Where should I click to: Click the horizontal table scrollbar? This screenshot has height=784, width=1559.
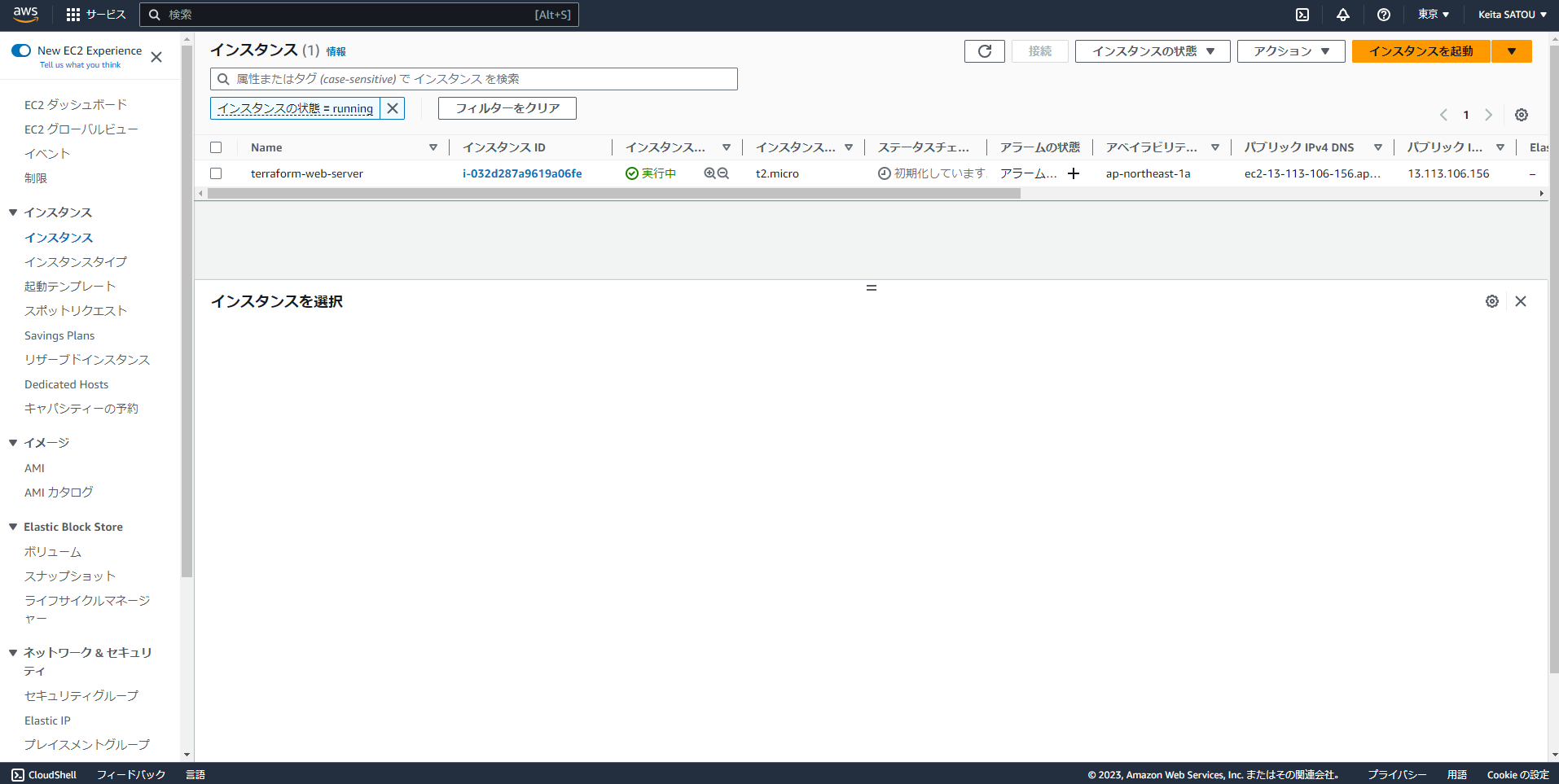(613, 194)
